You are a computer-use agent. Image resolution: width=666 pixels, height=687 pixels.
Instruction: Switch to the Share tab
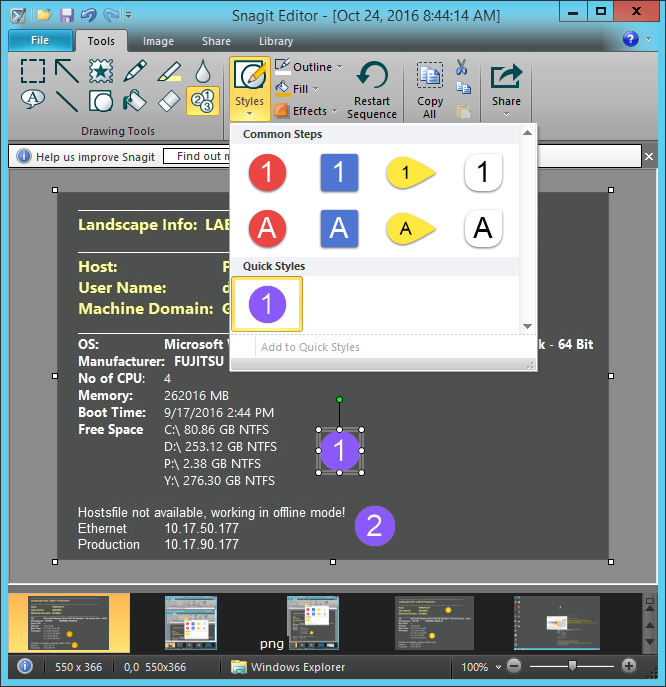(x=216, y=41)
